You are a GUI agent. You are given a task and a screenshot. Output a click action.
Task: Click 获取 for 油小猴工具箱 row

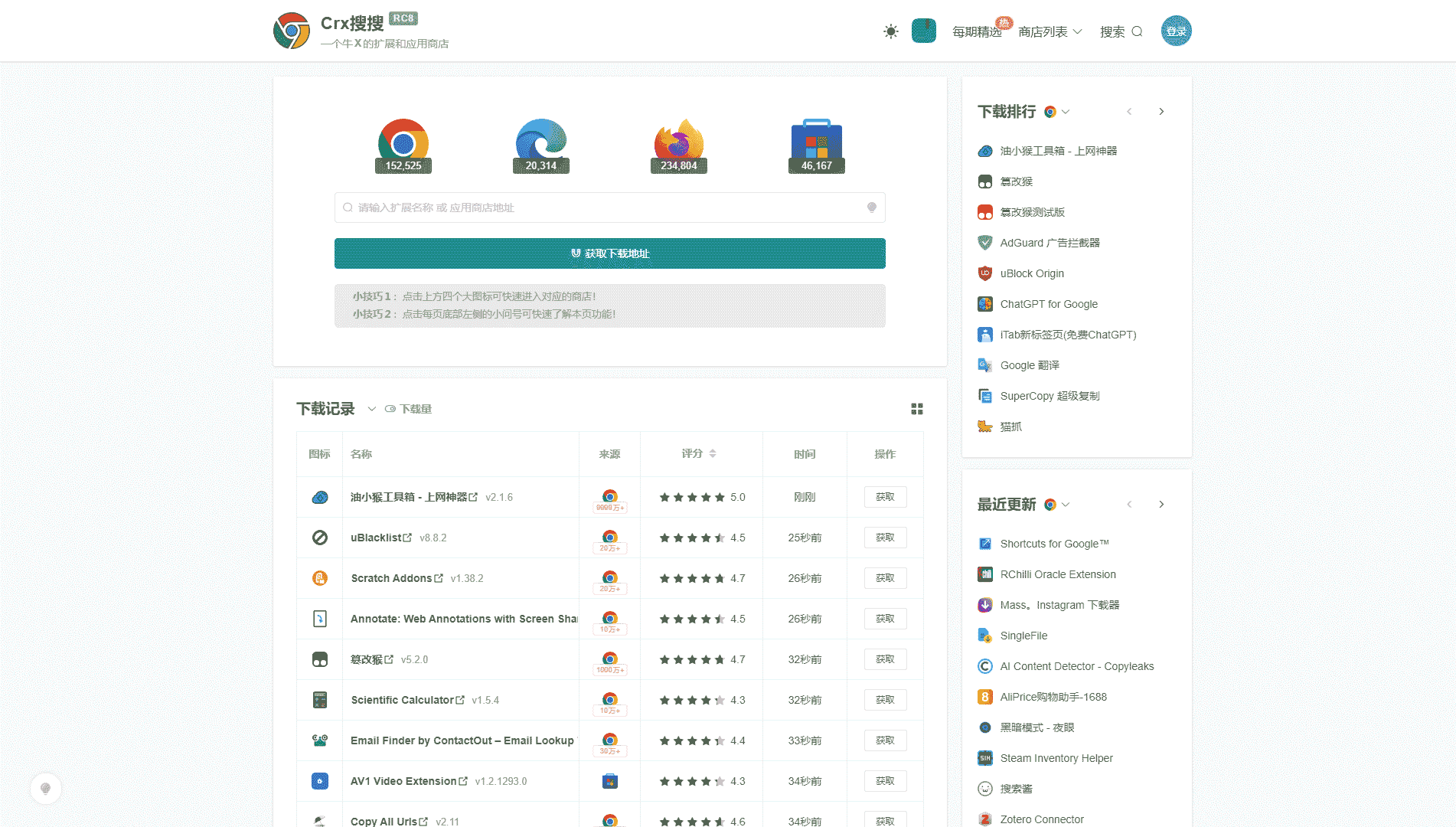[885, 497]
